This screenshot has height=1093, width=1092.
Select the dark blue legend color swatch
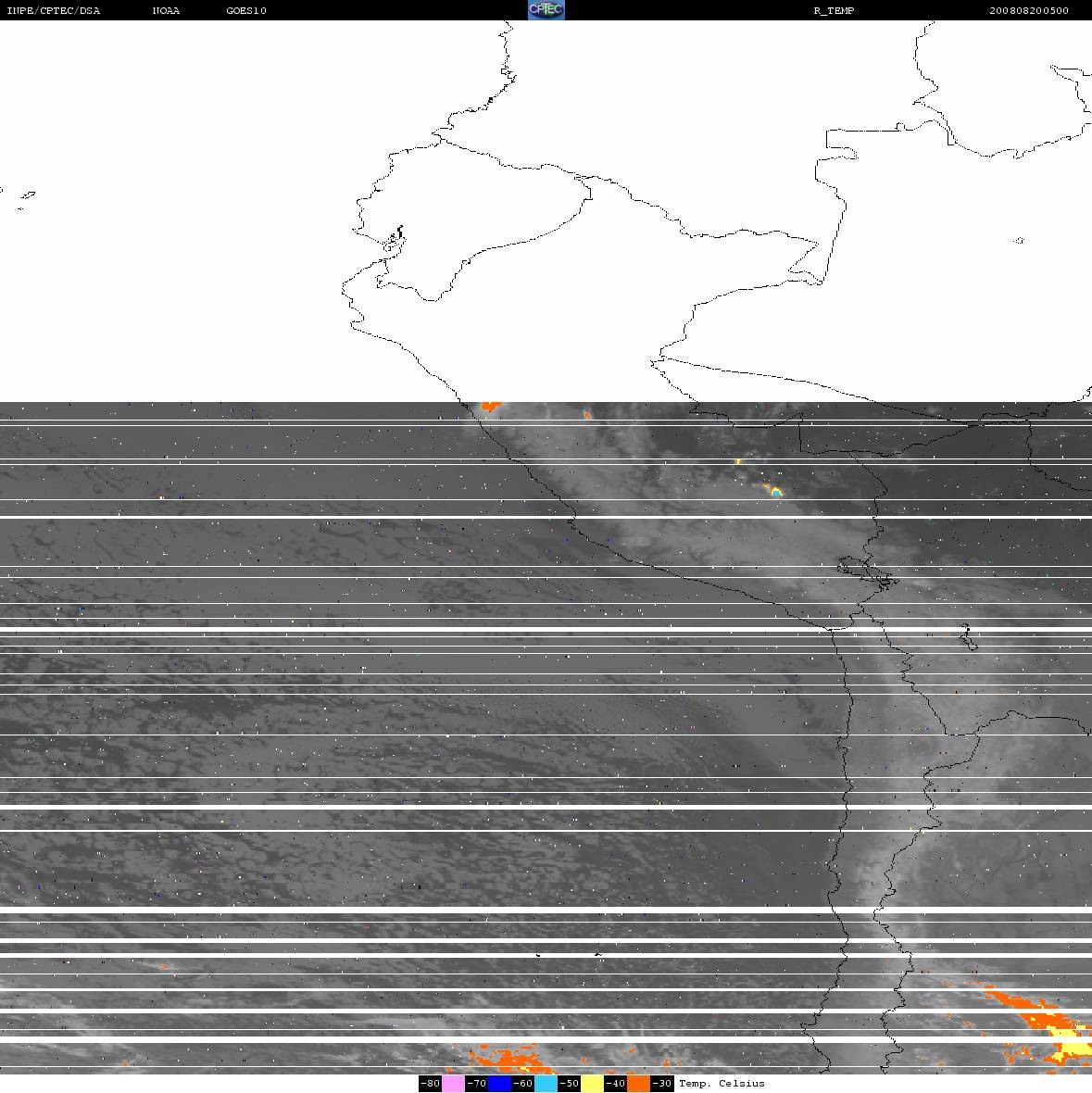pos(499,1083)
